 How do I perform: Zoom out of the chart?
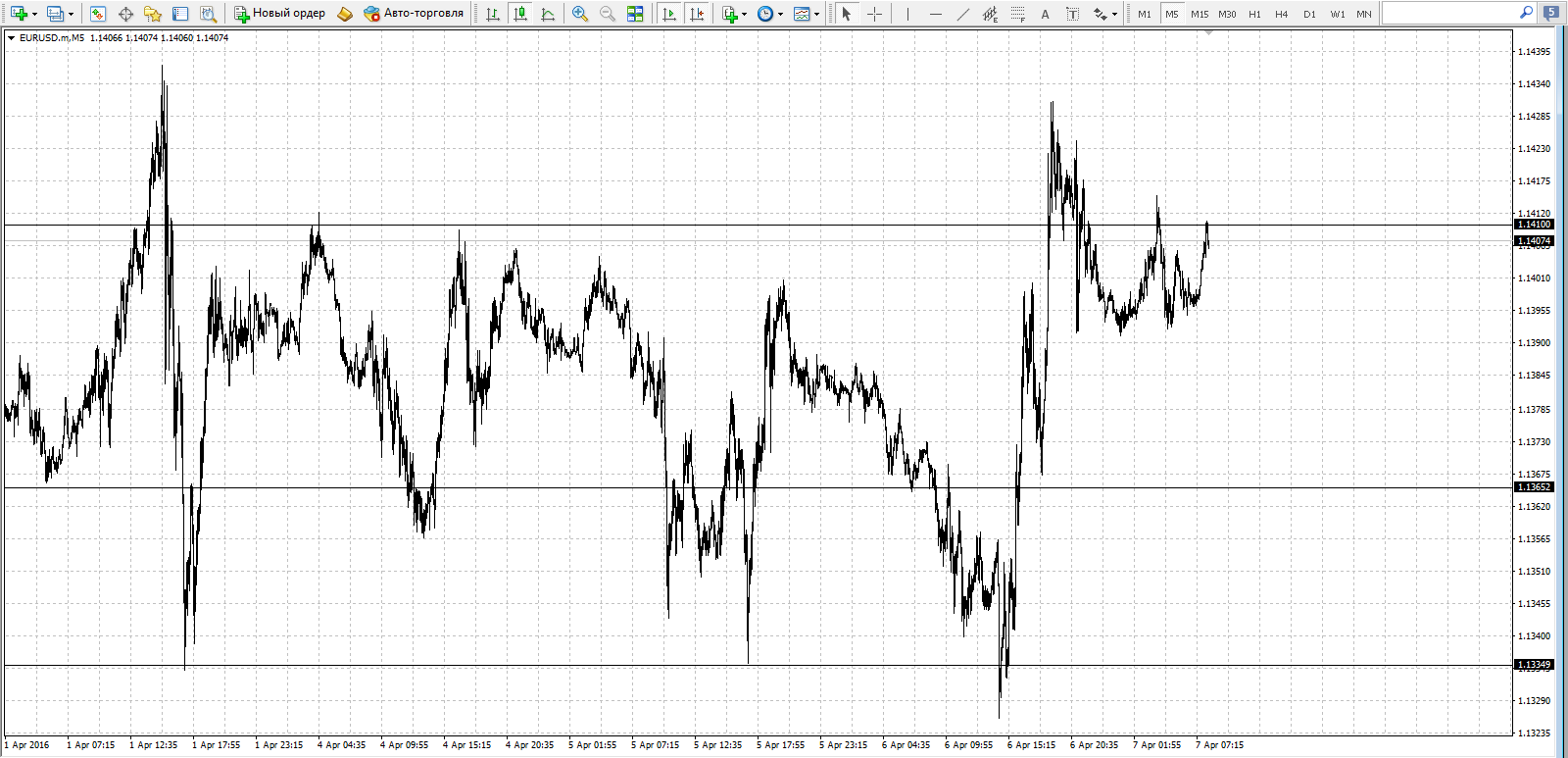pos(608,14)
